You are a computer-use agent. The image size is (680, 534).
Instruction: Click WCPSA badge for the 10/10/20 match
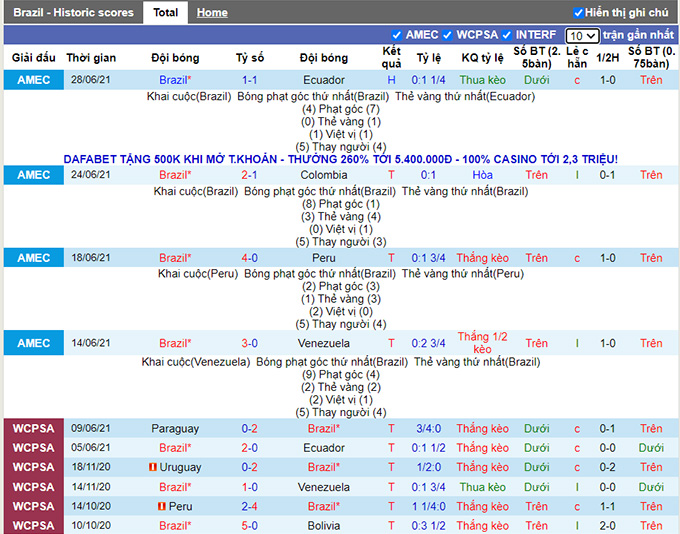click(x=33, y=525)
